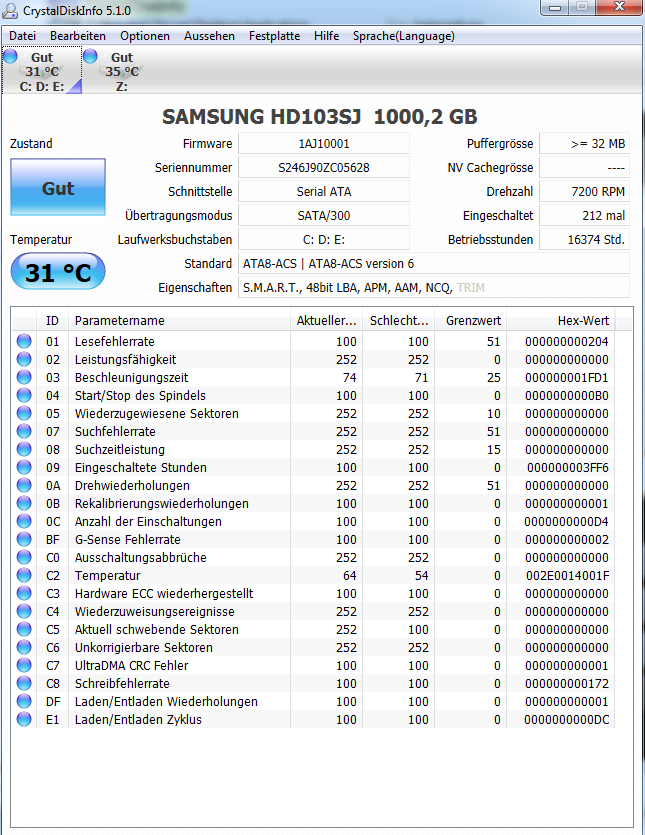Click status icon of Laden/Entladen Zyklus row
The width and height of the screenshot is (645, 835).
pos(24,719)
